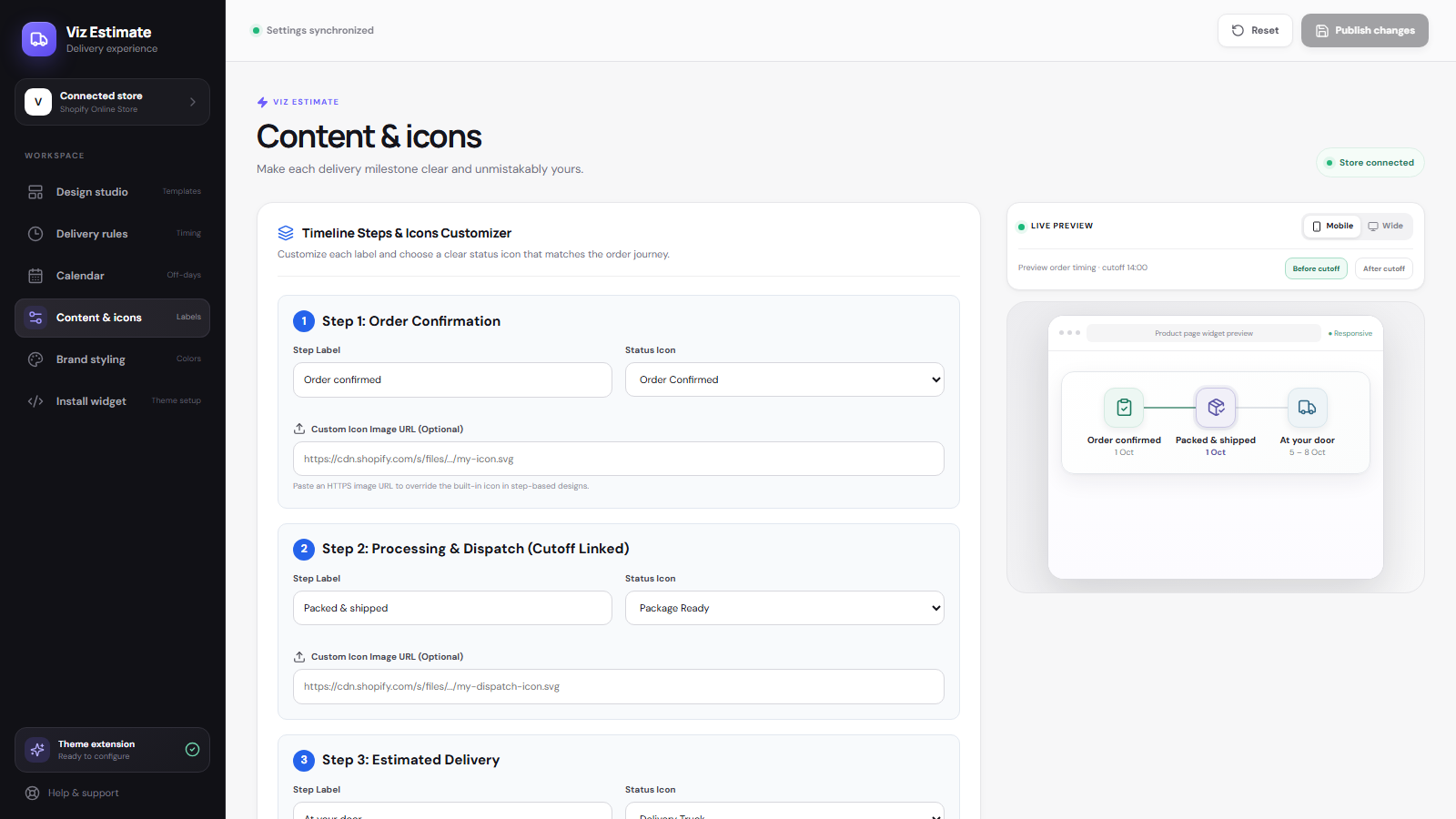The height and width of the screenshot is (819, 1456).
Task: Click the upload icon for Step 2 custom icon
Action: click(299, 656)
